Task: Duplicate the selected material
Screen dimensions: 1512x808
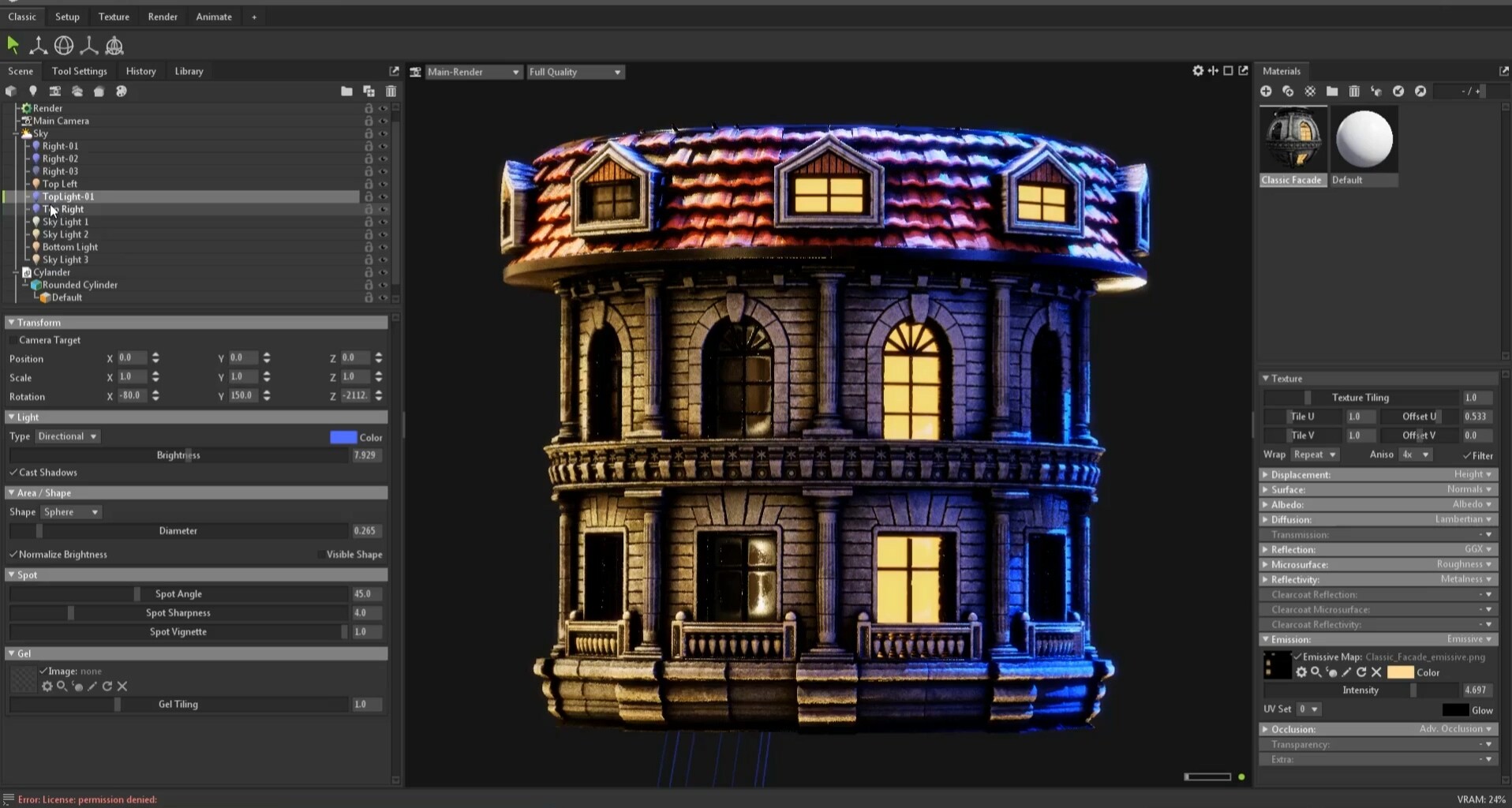Action: pyautogui.click(x=1288, y=92)
